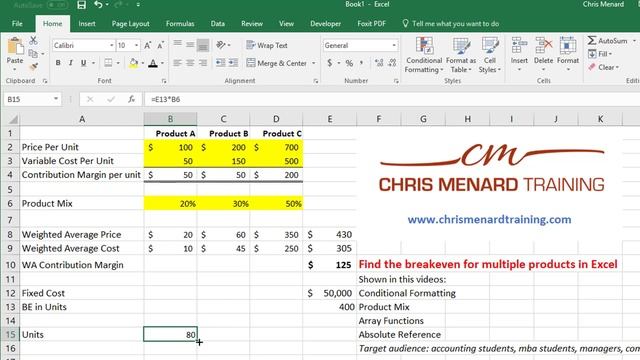Toggle Bold formatting
The height and width of the screenshot is (360, 640).
[58, 63]
